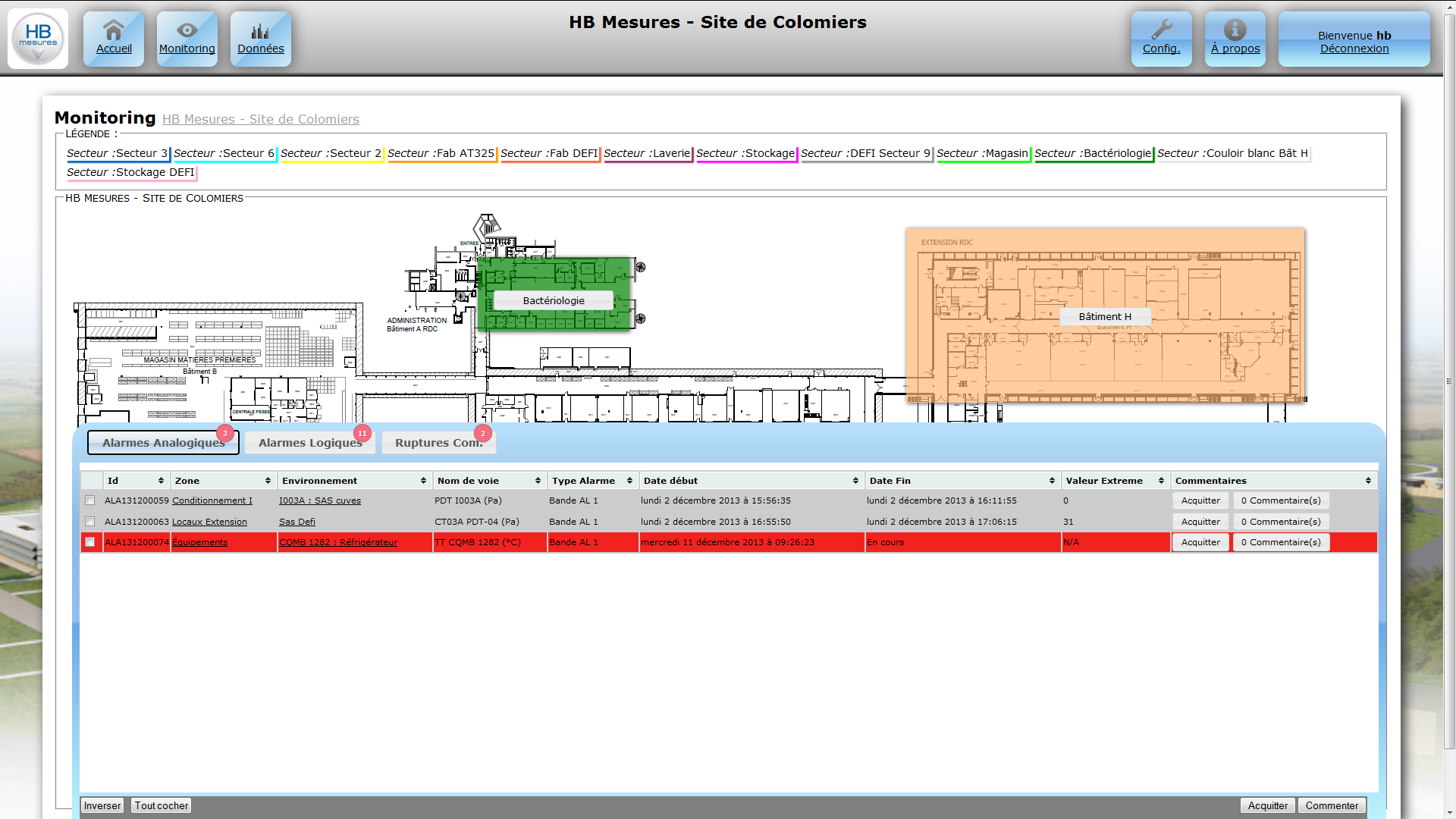This screenshot has height=819, width=1456.
Task: Switch to Alarmes Analogiques tab
Action: pos(163,443)
